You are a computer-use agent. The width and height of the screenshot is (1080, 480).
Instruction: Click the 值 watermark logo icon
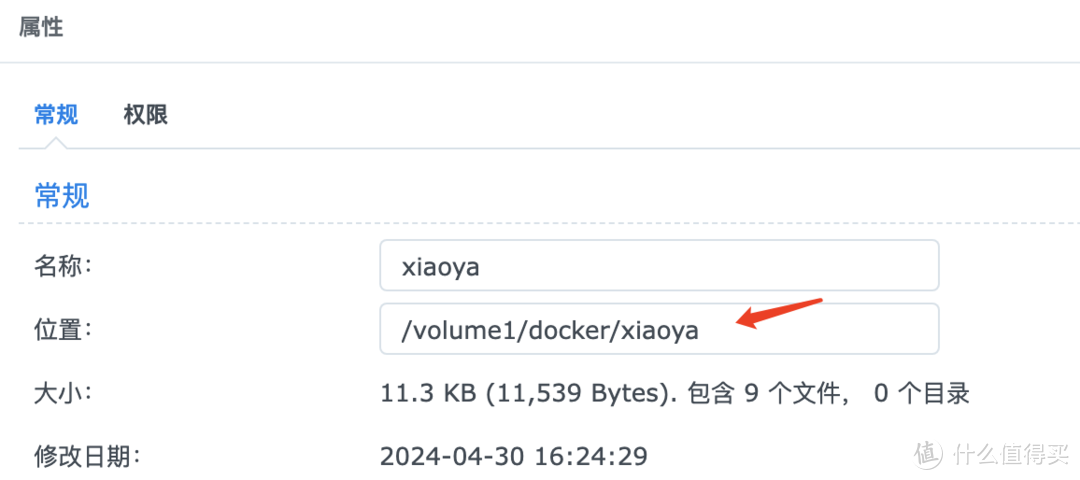[929, 453]
